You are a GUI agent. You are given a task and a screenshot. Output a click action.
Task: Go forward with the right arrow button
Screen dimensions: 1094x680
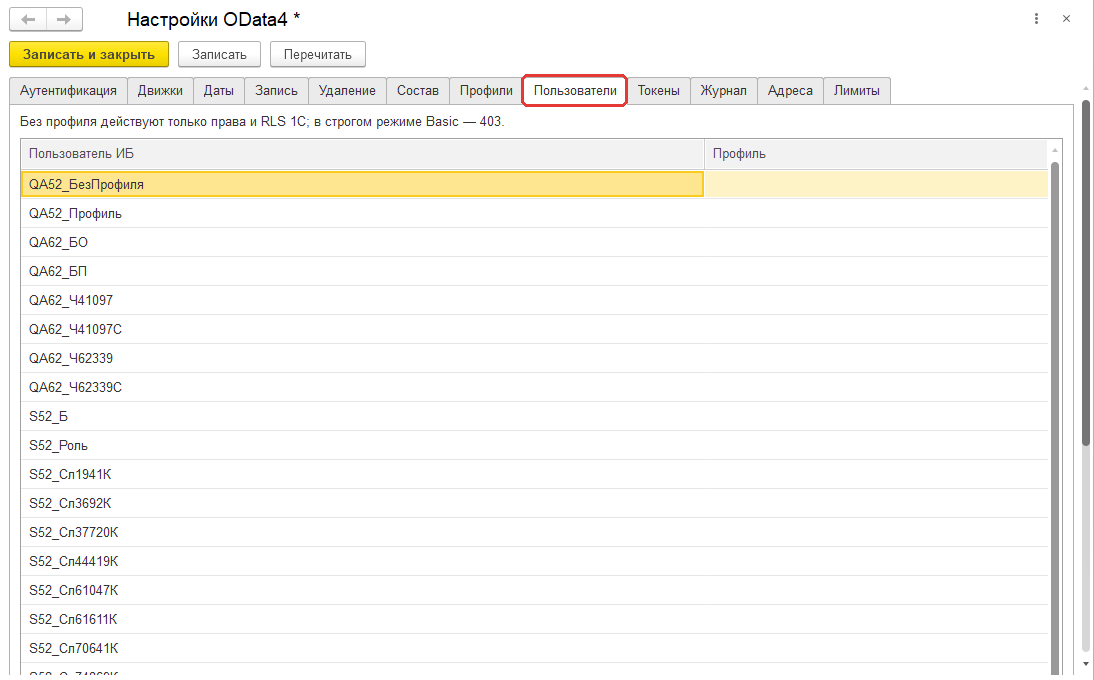pyautogui.click(x=64, y=20)
